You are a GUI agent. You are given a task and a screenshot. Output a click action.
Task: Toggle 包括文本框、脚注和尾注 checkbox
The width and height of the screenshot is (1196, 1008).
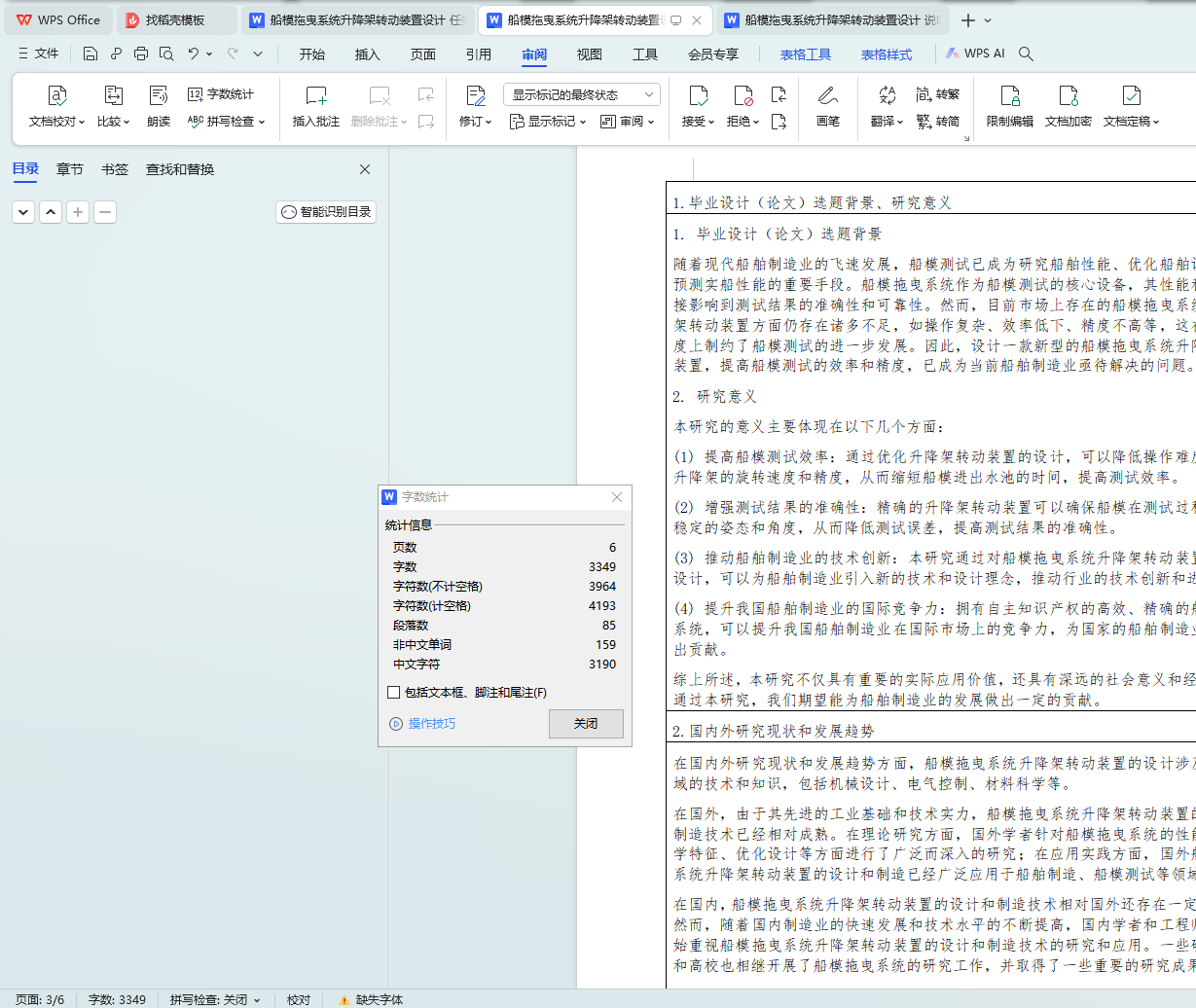tap(394, 693)
